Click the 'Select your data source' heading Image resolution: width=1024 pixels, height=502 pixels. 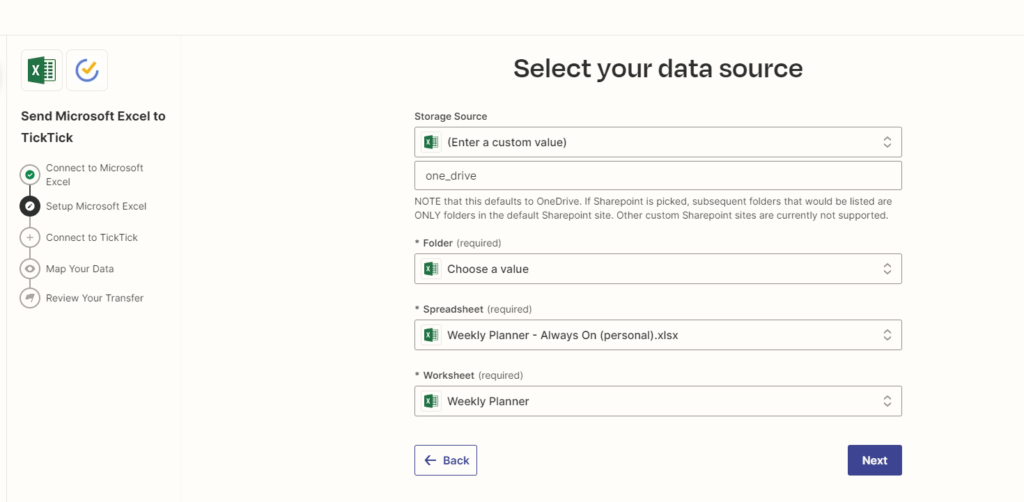tap(658, 69)
